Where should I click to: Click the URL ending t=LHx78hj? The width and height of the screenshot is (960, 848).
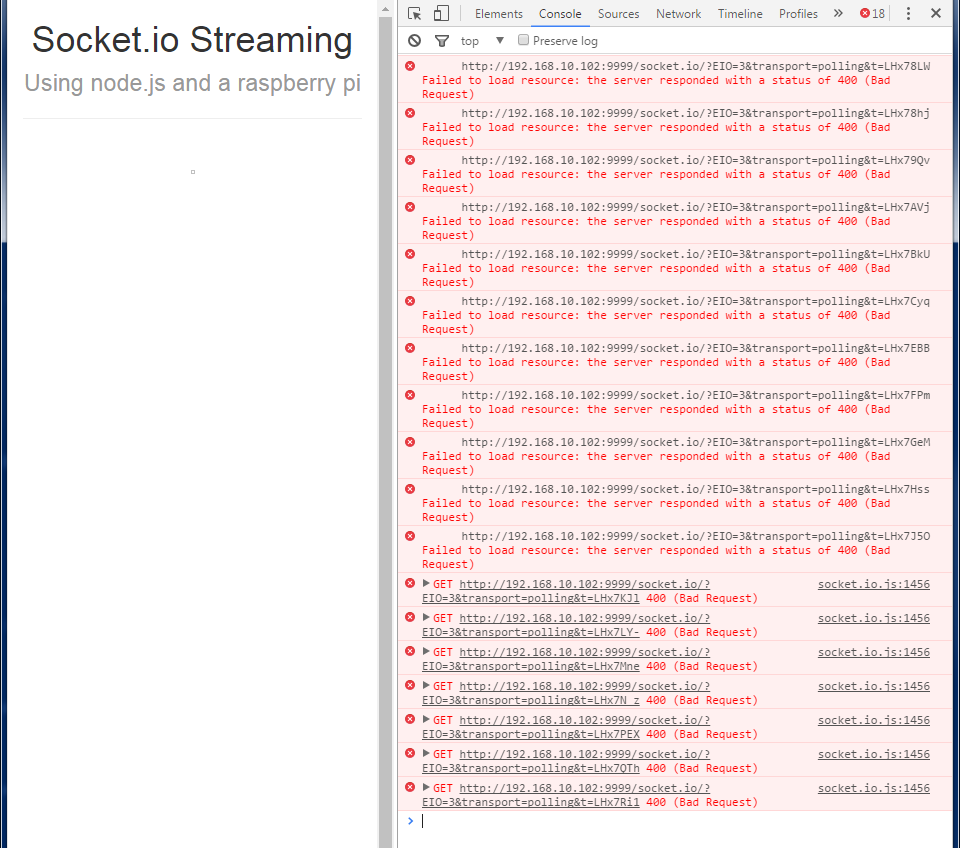(696, 113)
